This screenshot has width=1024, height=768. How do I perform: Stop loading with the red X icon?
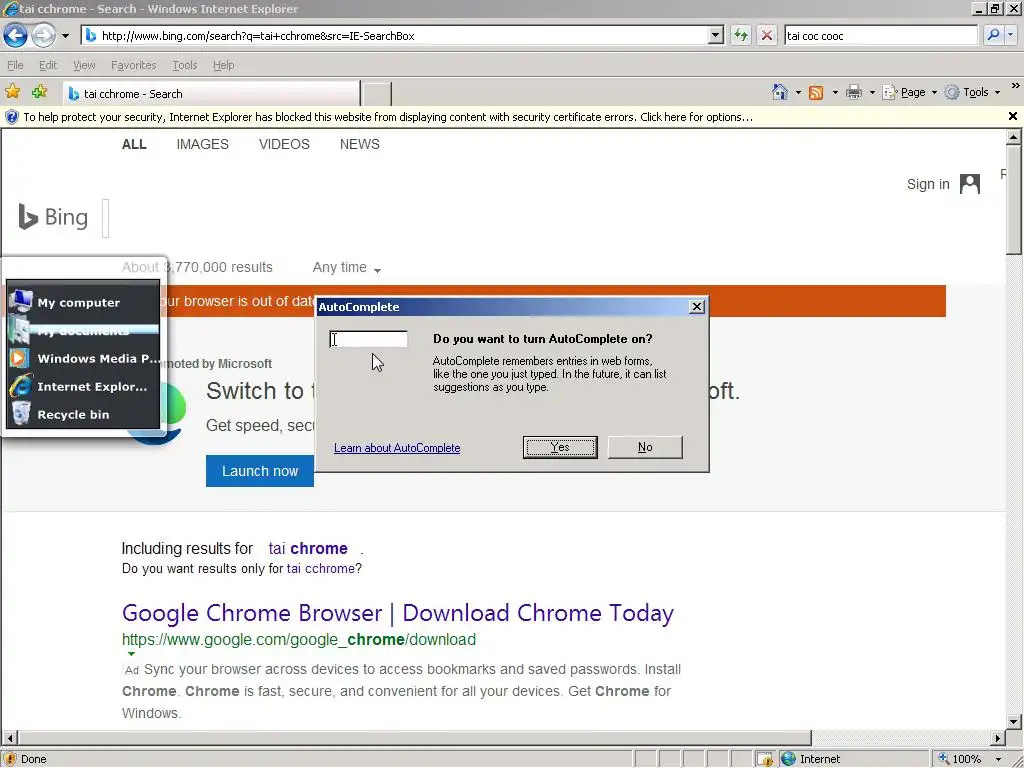767,36
